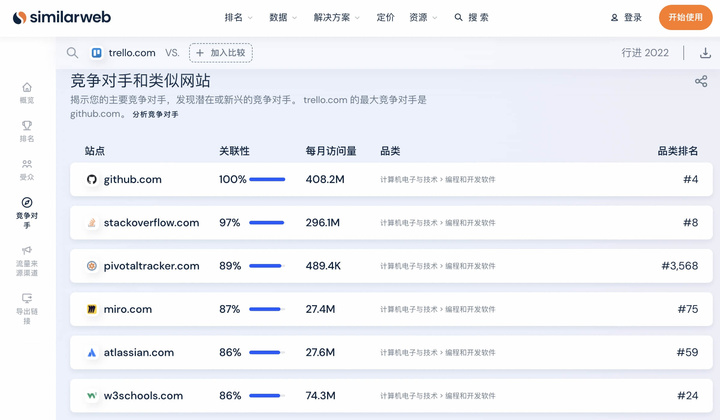Click the 489.4K monthly visits value

click(x=323, y=266)
